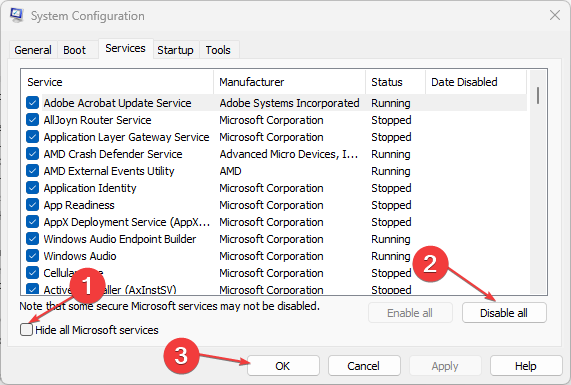
Task: Click the System Configuration title bar icon
Action: tap(16, 15)
